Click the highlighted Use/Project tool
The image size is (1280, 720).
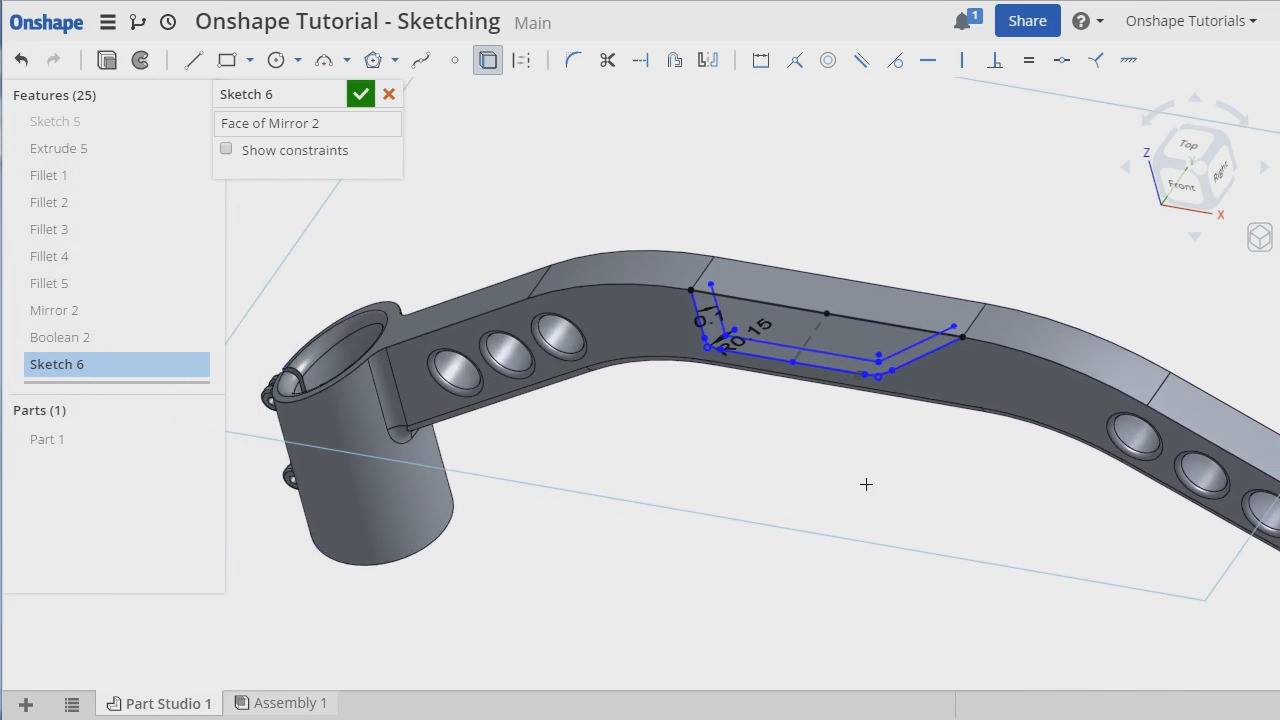488,60
